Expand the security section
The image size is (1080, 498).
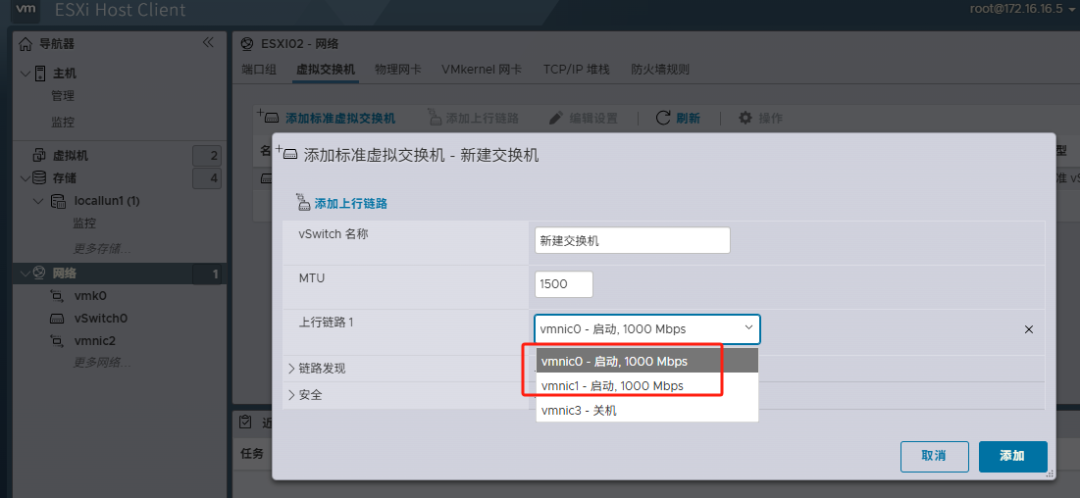[292, 395]
